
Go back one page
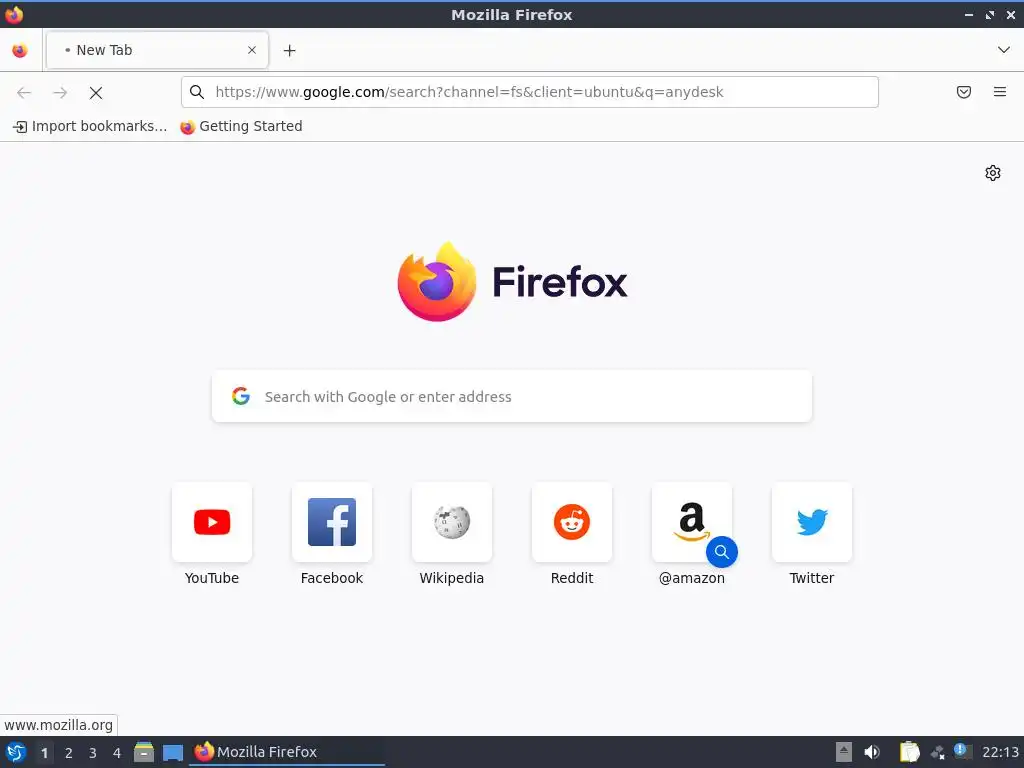[24, 93]
